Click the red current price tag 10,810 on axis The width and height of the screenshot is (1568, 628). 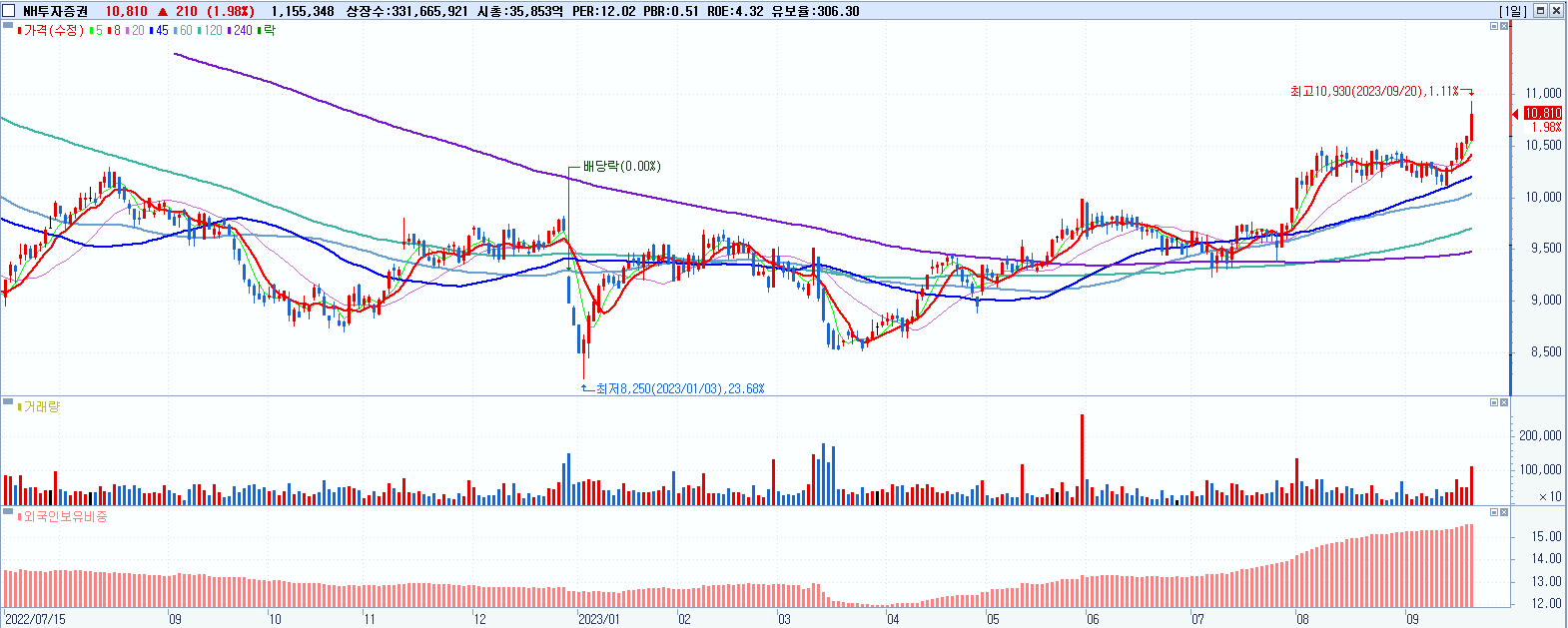[1543, 114]
